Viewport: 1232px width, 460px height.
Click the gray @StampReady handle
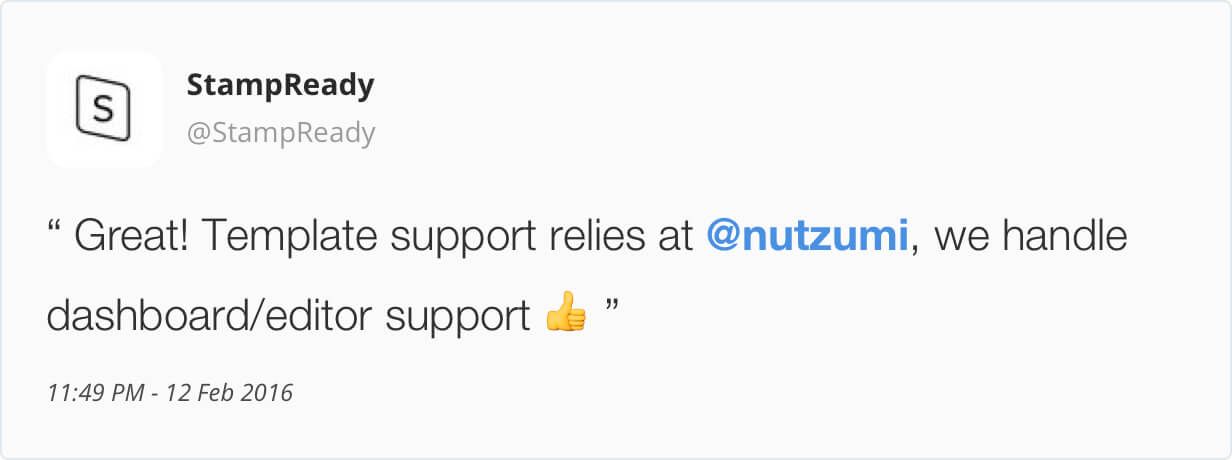coord(280,133)
